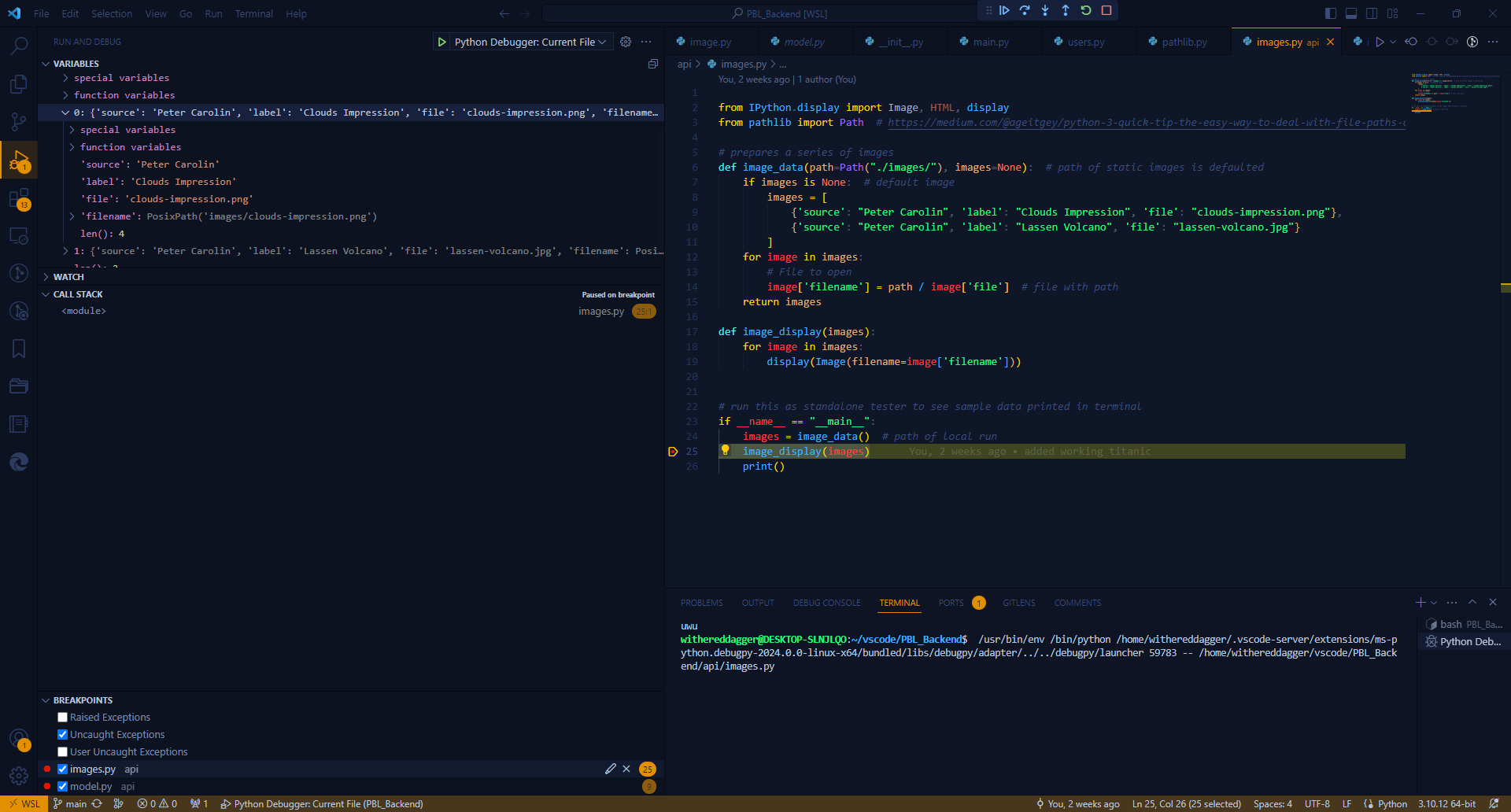
Task: Click the debug Step Out icon
Action: pos(1066,10)
